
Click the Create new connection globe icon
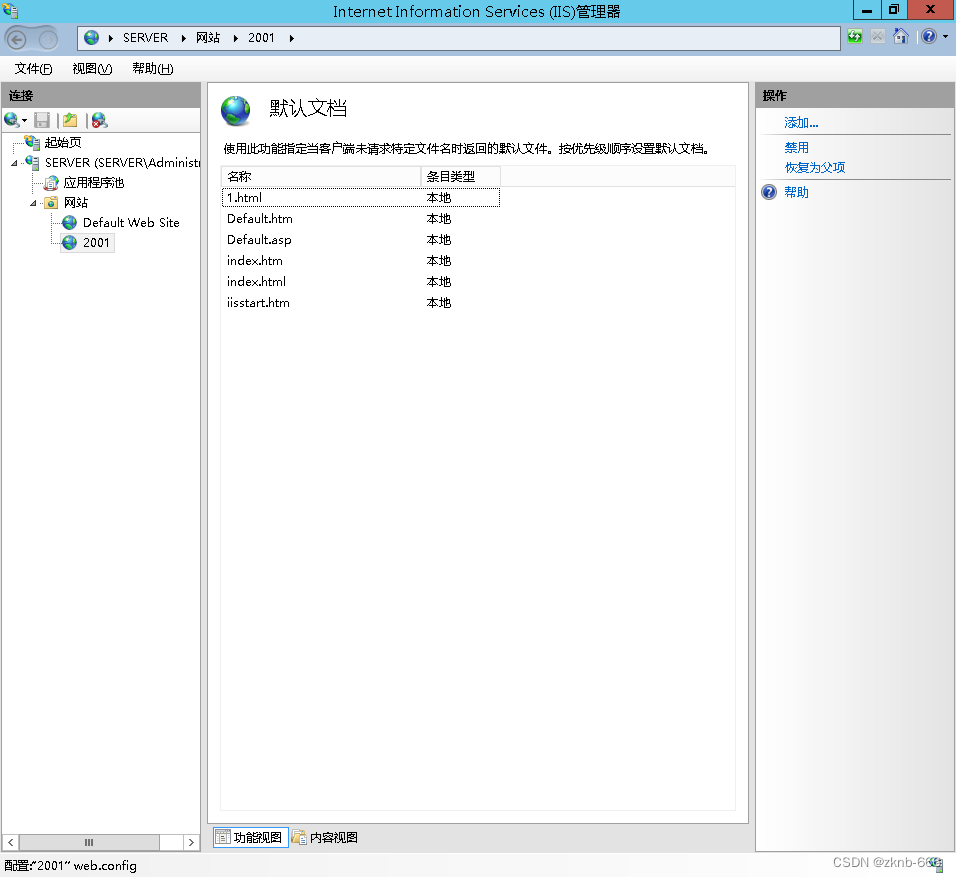[x=11, y=120]
